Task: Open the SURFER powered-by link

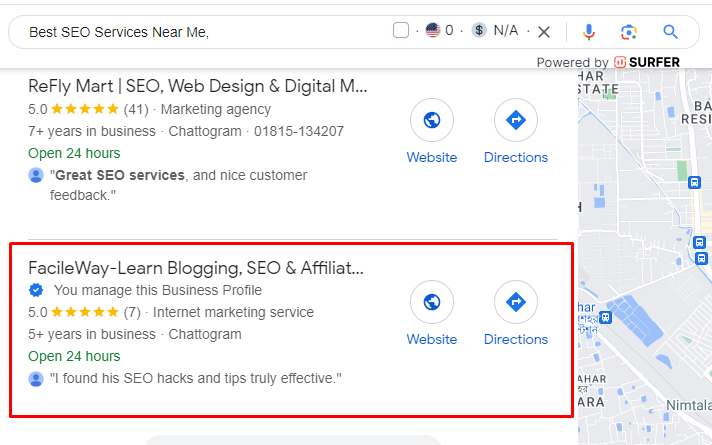Action: pyautogui.click(x=647, y=62)
